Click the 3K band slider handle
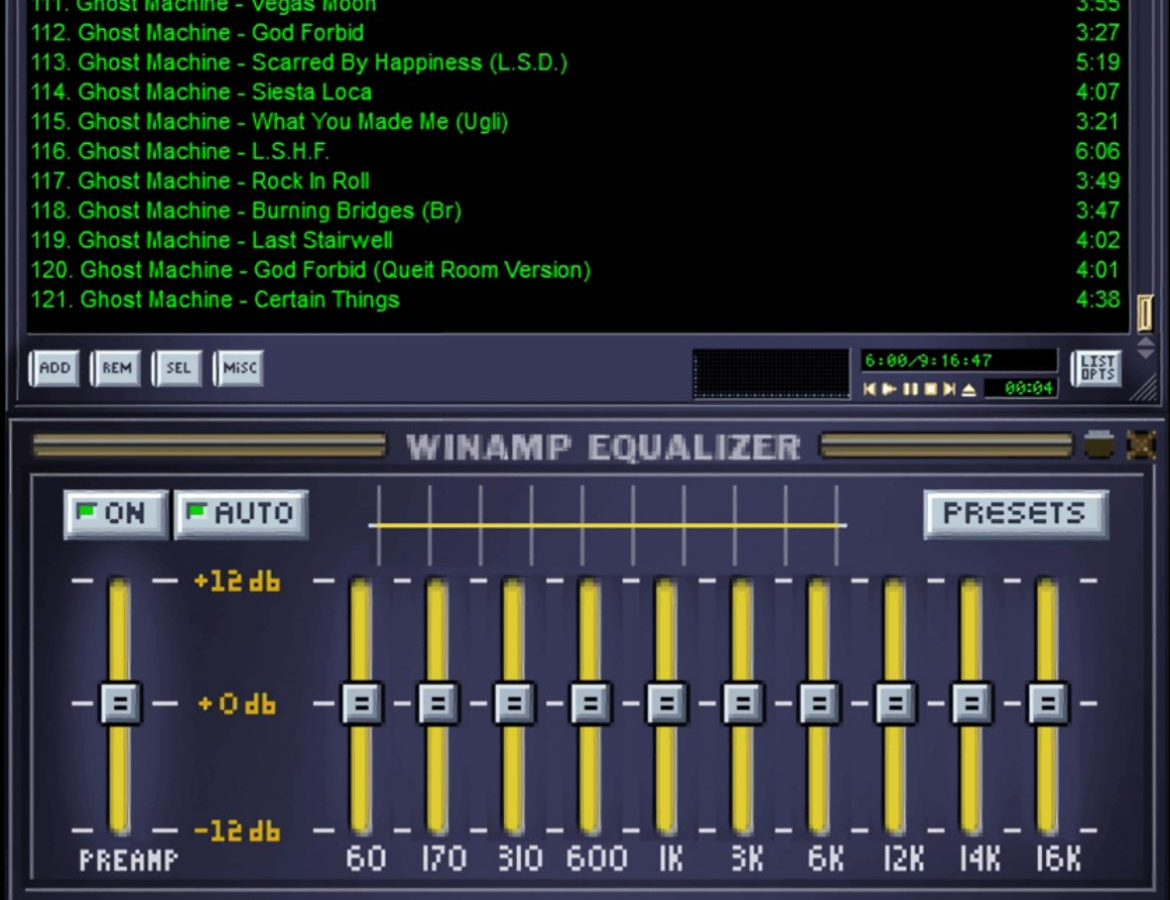 point(742,702)
